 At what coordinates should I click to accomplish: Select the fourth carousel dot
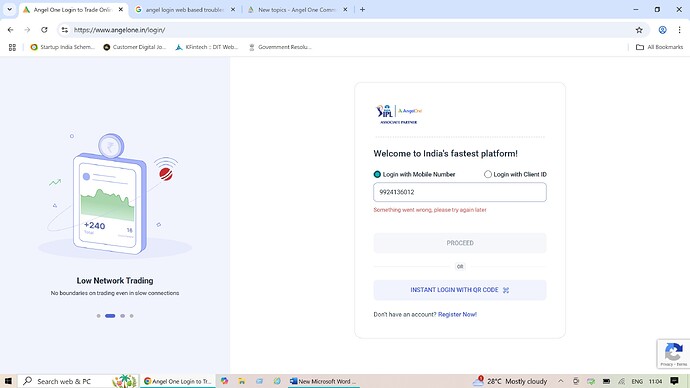(132, 316)
